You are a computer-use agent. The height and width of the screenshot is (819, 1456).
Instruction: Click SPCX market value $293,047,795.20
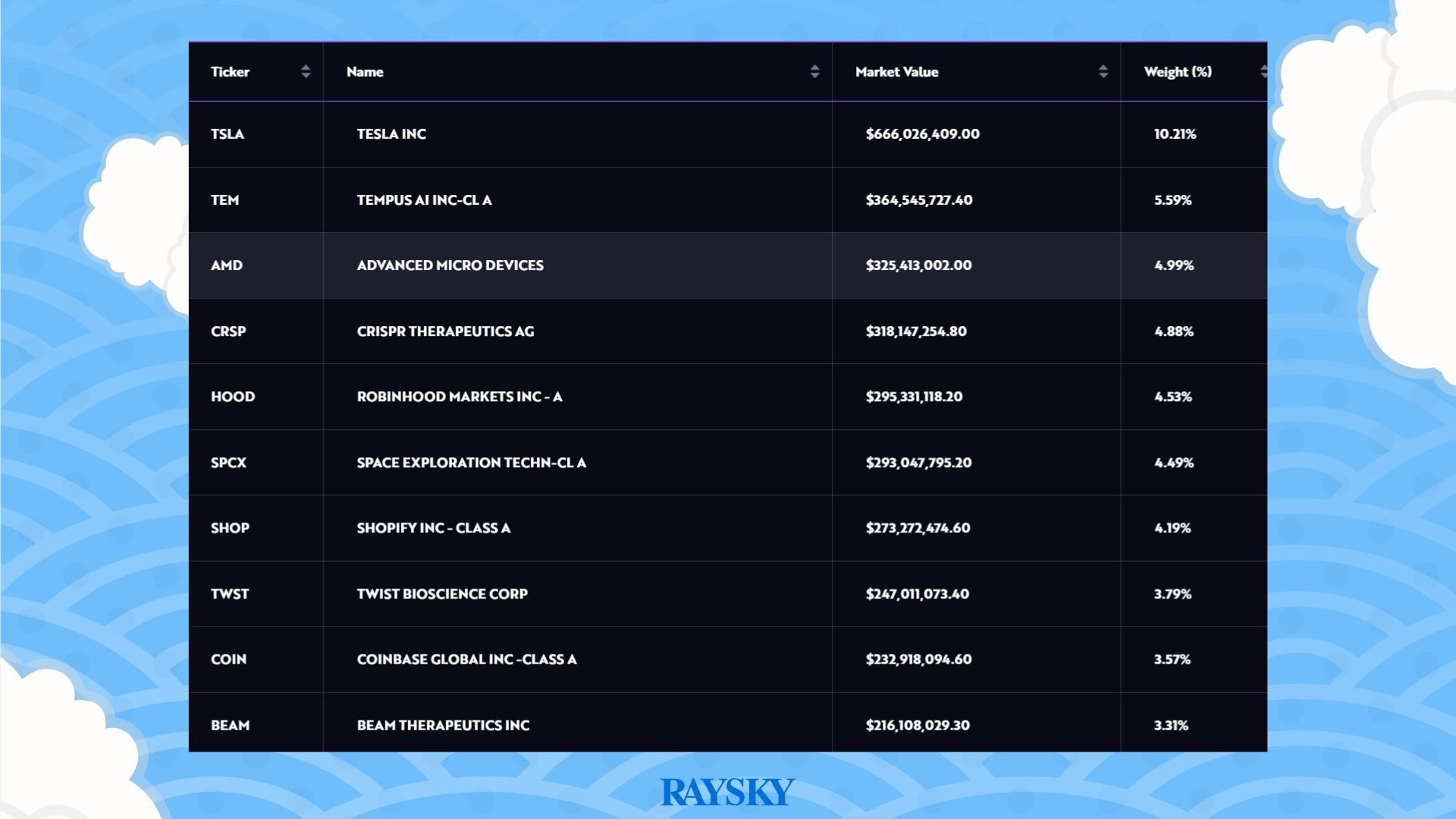pyautogui.click(x=919, y=463)
